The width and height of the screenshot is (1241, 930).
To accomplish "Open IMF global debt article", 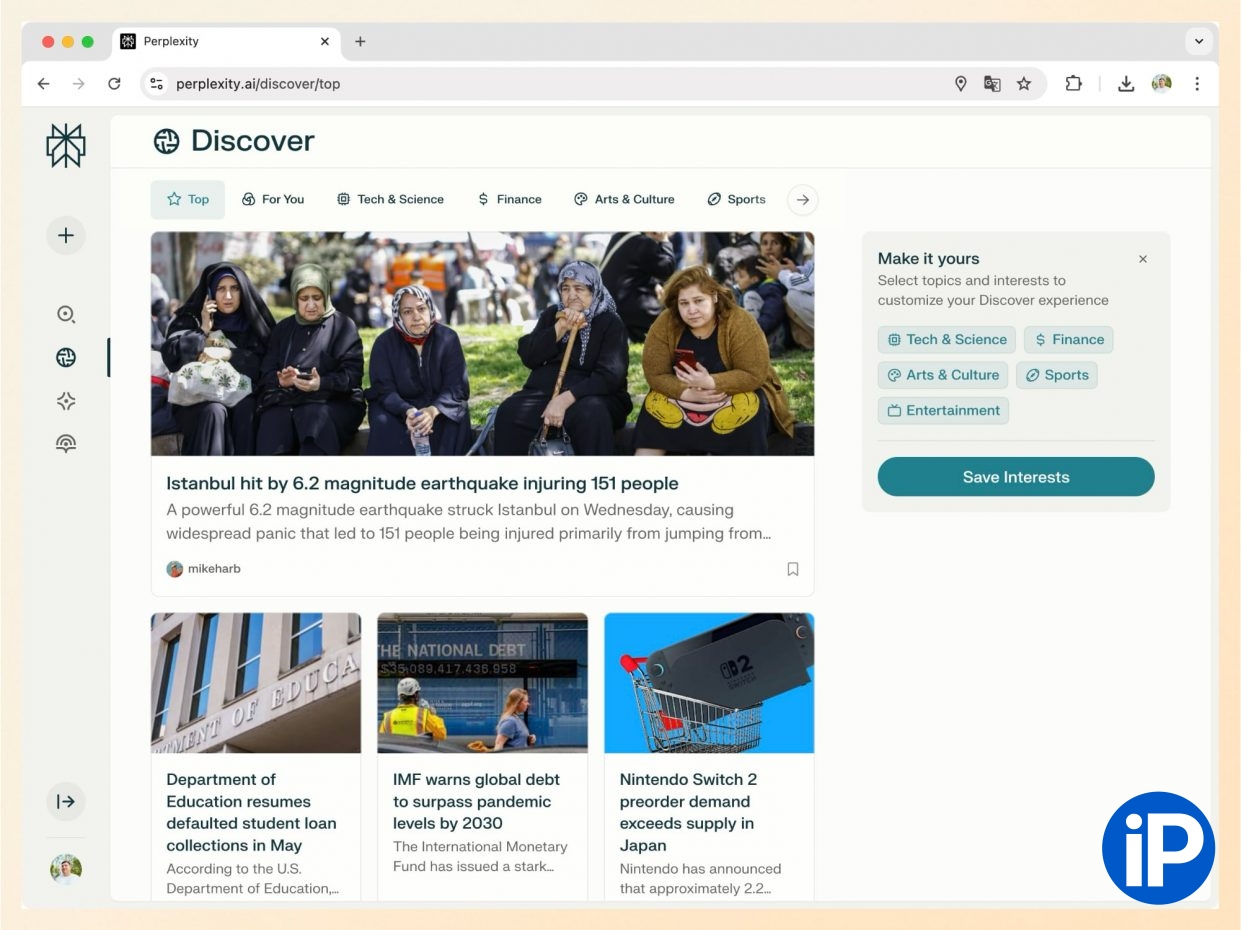I will 476,801.
